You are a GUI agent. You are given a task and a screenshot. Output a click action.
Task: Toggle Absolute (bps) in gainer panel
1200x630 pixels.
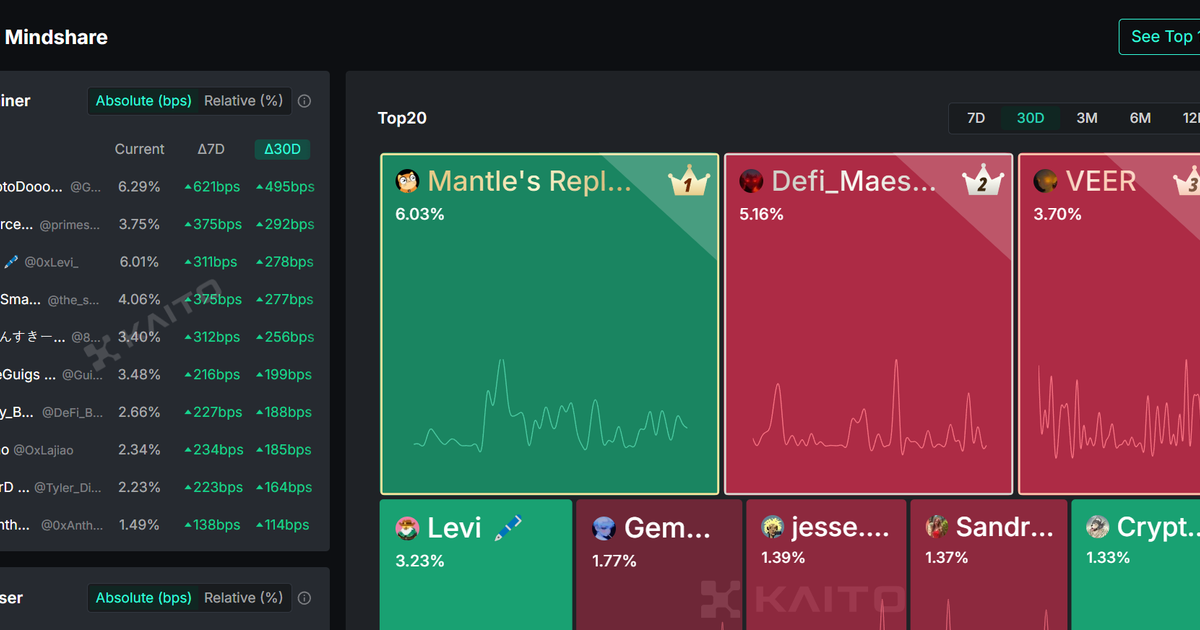click(144, 101)
